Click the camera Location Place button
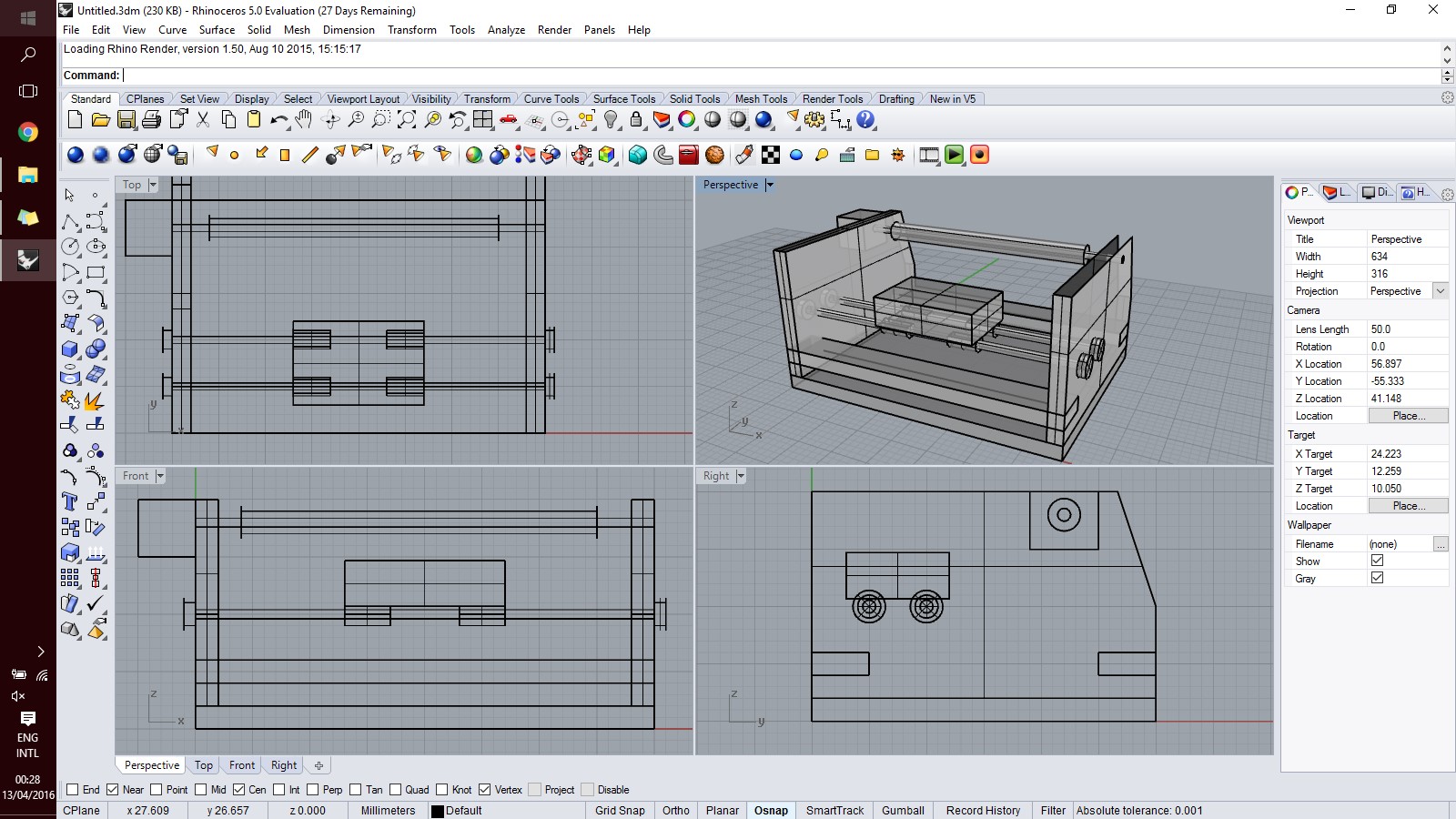 1407,416
